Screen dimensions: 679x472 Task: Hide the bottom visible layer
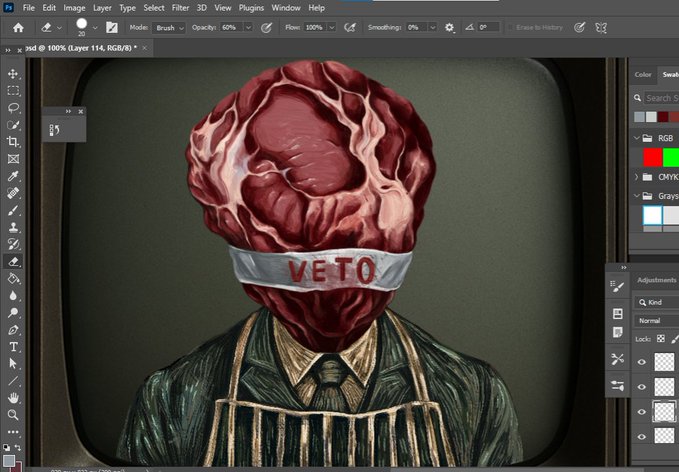coord(642,436)
